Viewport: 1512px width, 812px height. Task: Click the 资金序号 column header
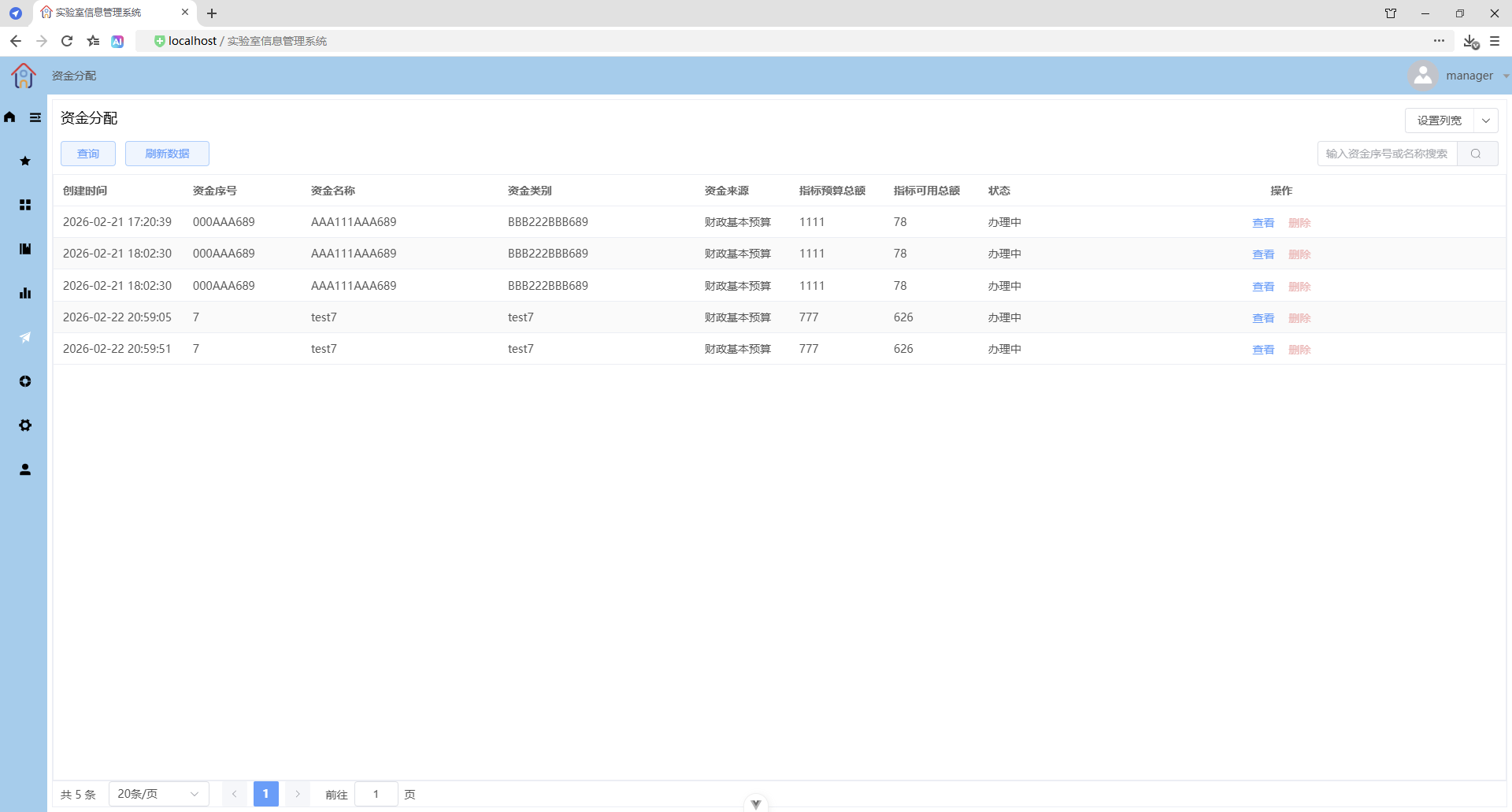215,191
